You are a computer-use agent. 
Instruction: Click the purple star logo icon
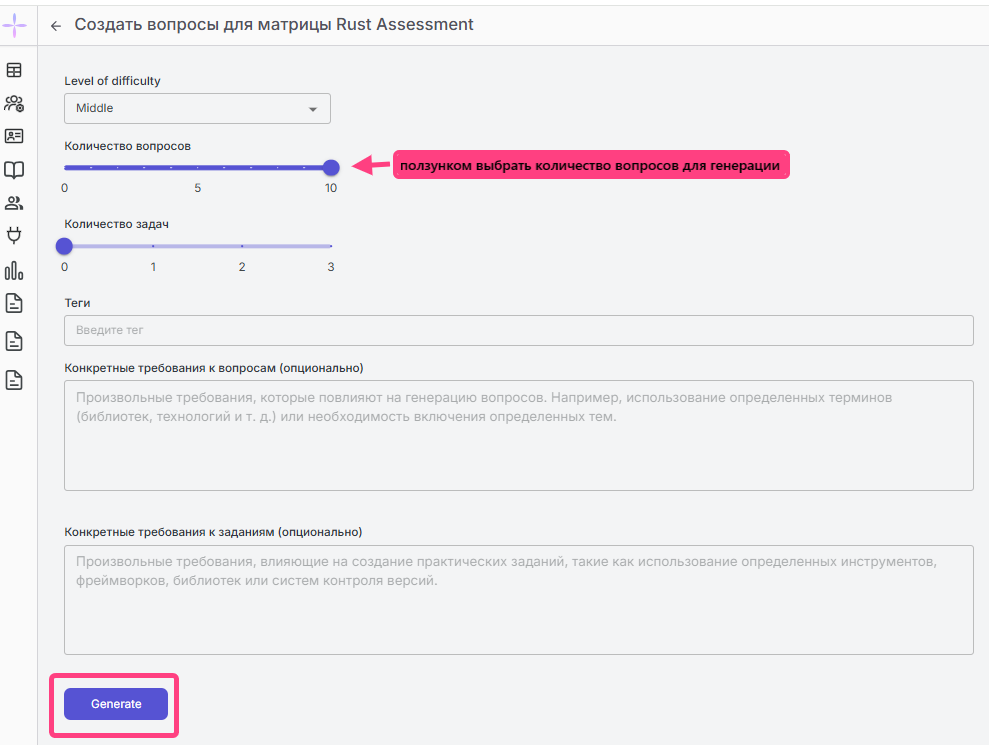click(x=15, y=24)
